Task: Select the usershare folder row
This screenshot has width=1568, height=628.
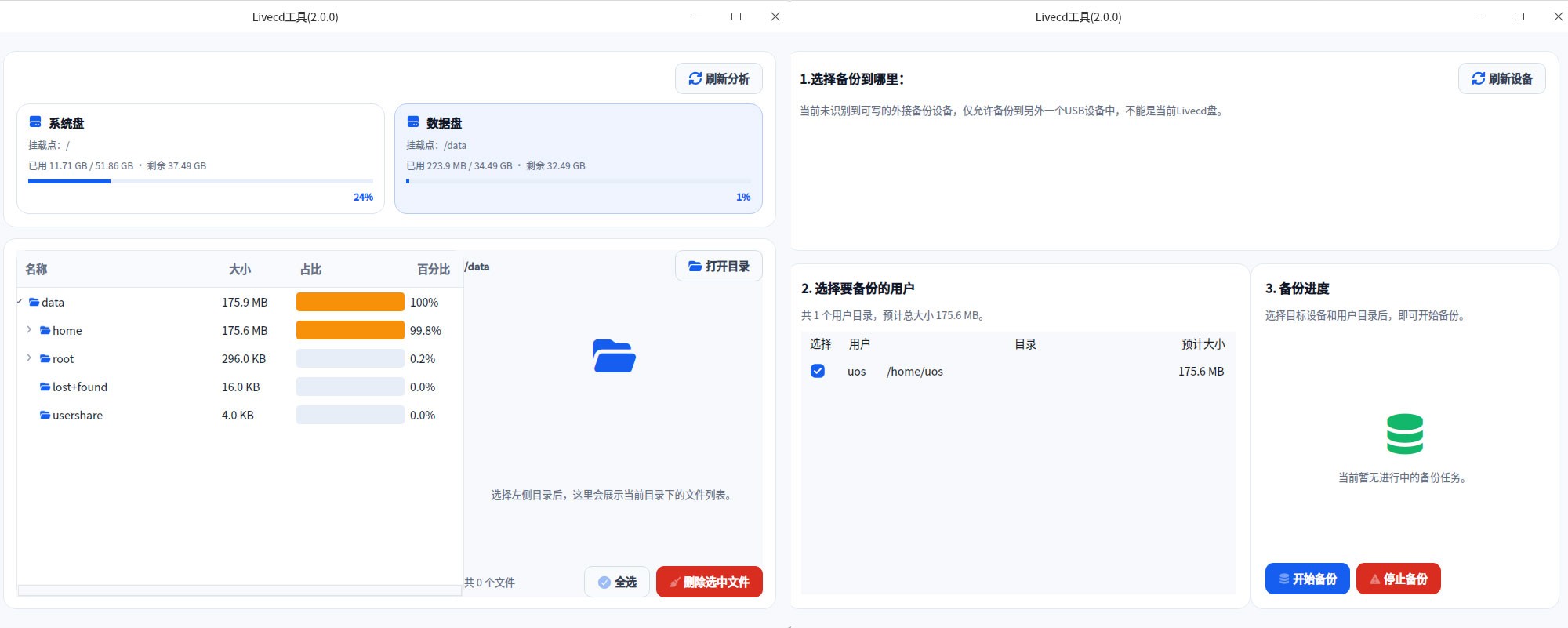Action: coord(77,416)
